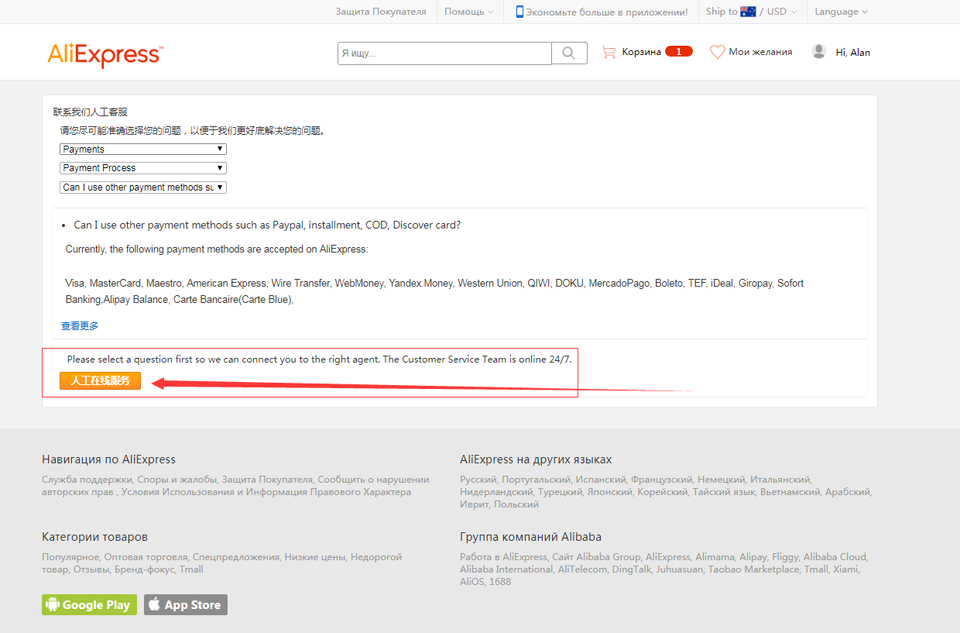The width and height of the screenshot is (960, 633).
Task: Open the Работа в AliExpress link
Action: point(503,557)
